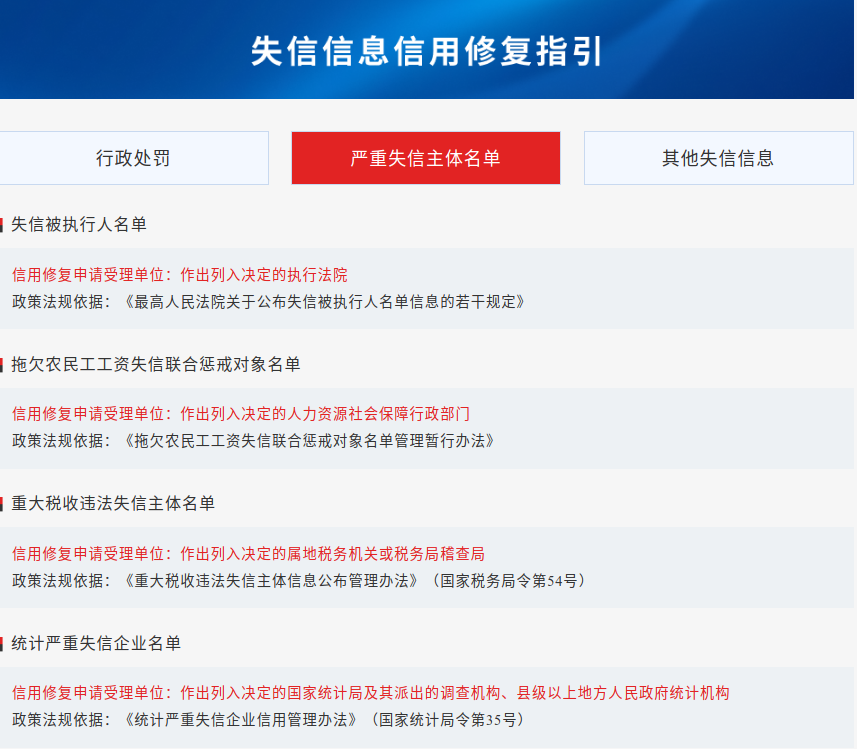Click the 失信被执行人名单 section heading
Viewport: 857px width, 749px height.
(79, 224)
